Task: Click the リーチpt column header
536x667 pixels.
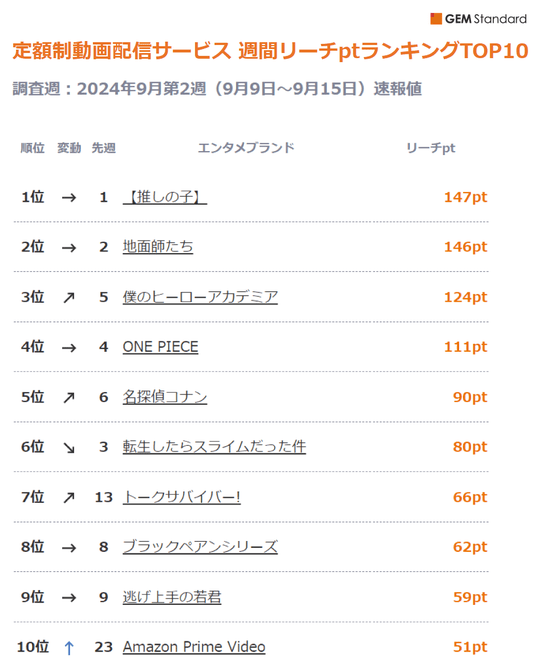Action: coord(431,148)
